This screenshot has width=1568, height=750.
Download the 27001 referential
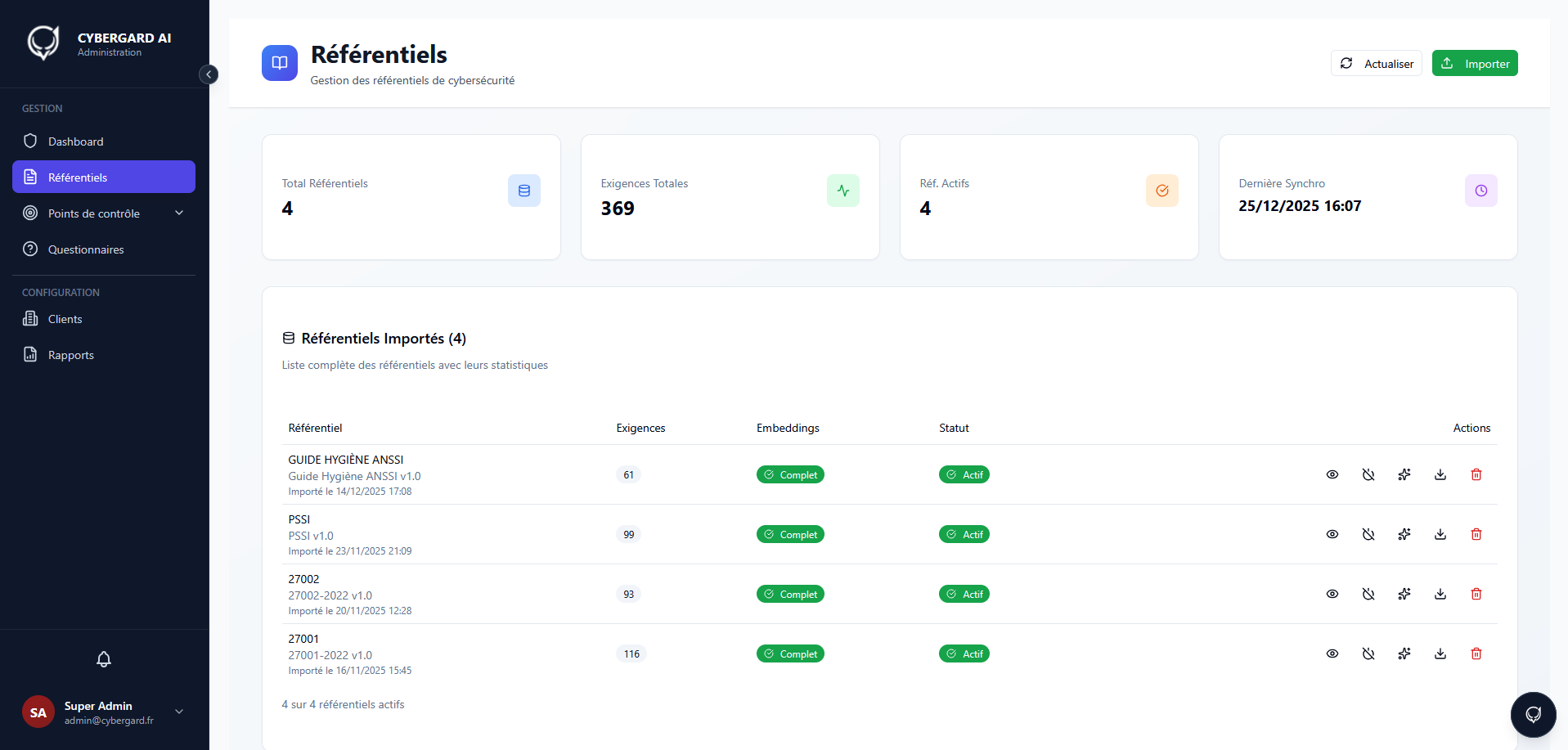tap(1440, 653)
